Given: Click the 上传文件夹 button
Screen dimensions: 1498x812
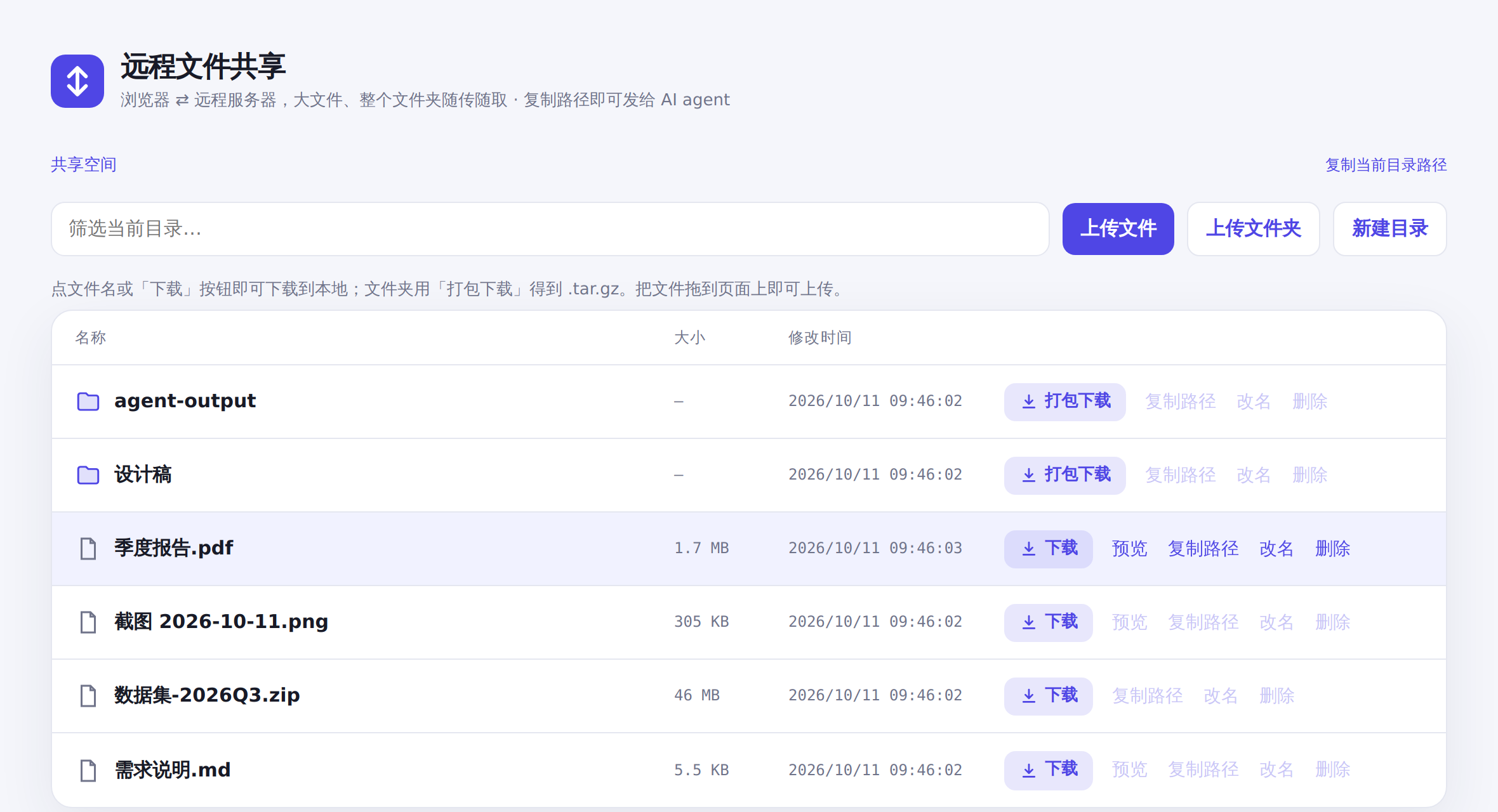Looking at the screenshot, I should click(1253, 229).
